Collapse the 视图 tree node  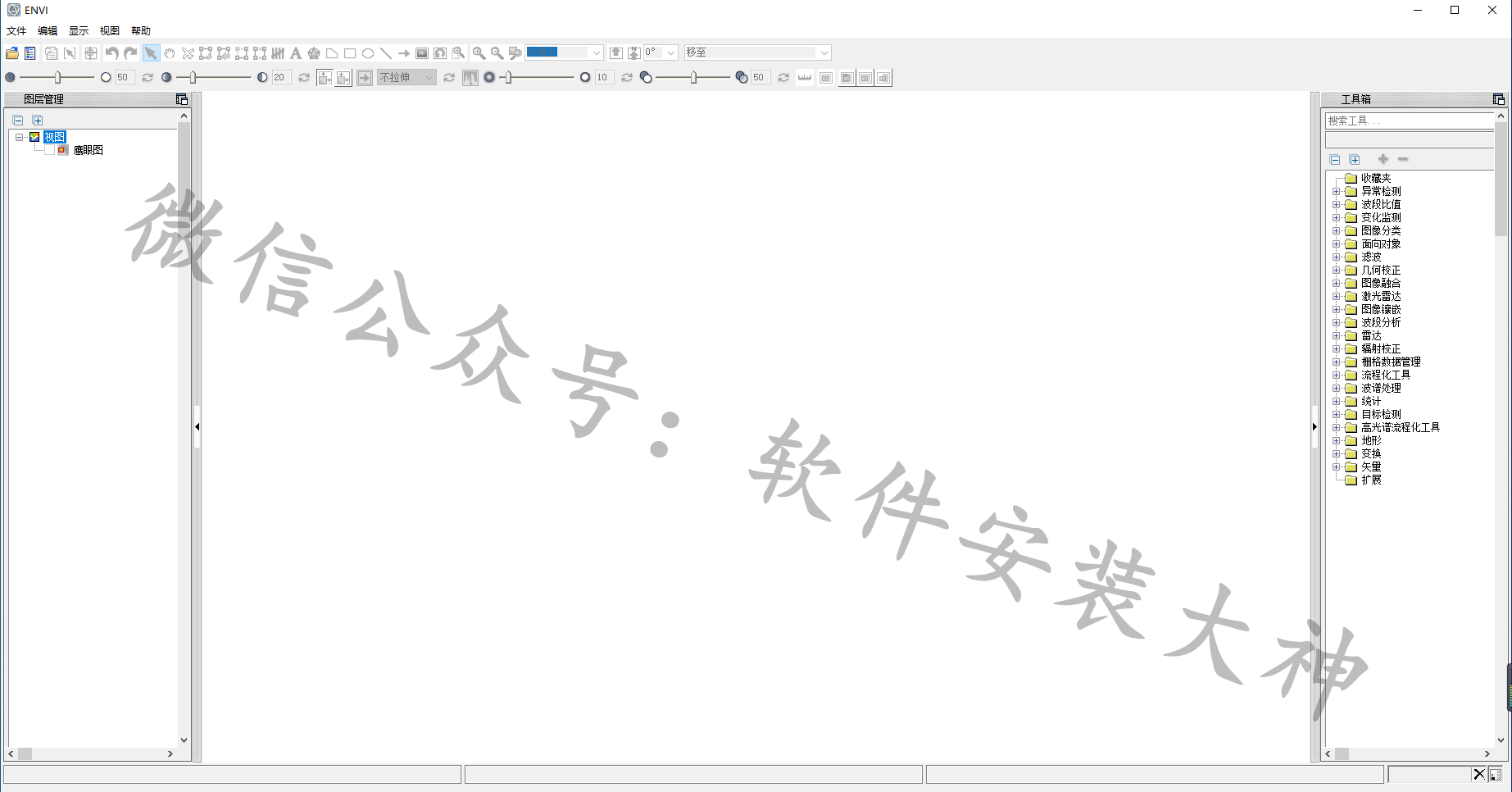point(20,137)
